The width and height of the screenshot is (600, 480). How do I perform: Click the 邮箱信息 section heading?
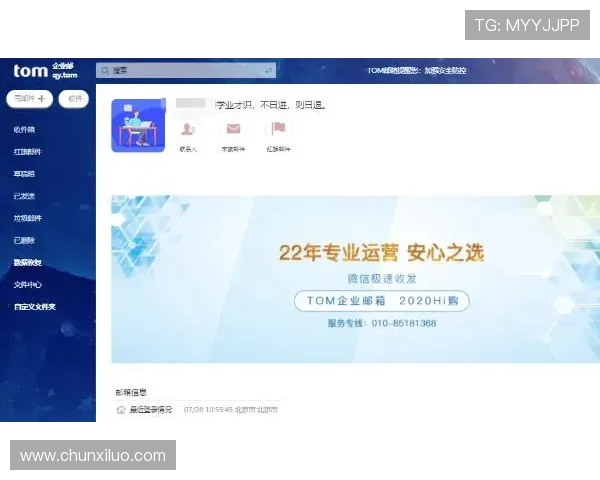[x=131, y=392]
